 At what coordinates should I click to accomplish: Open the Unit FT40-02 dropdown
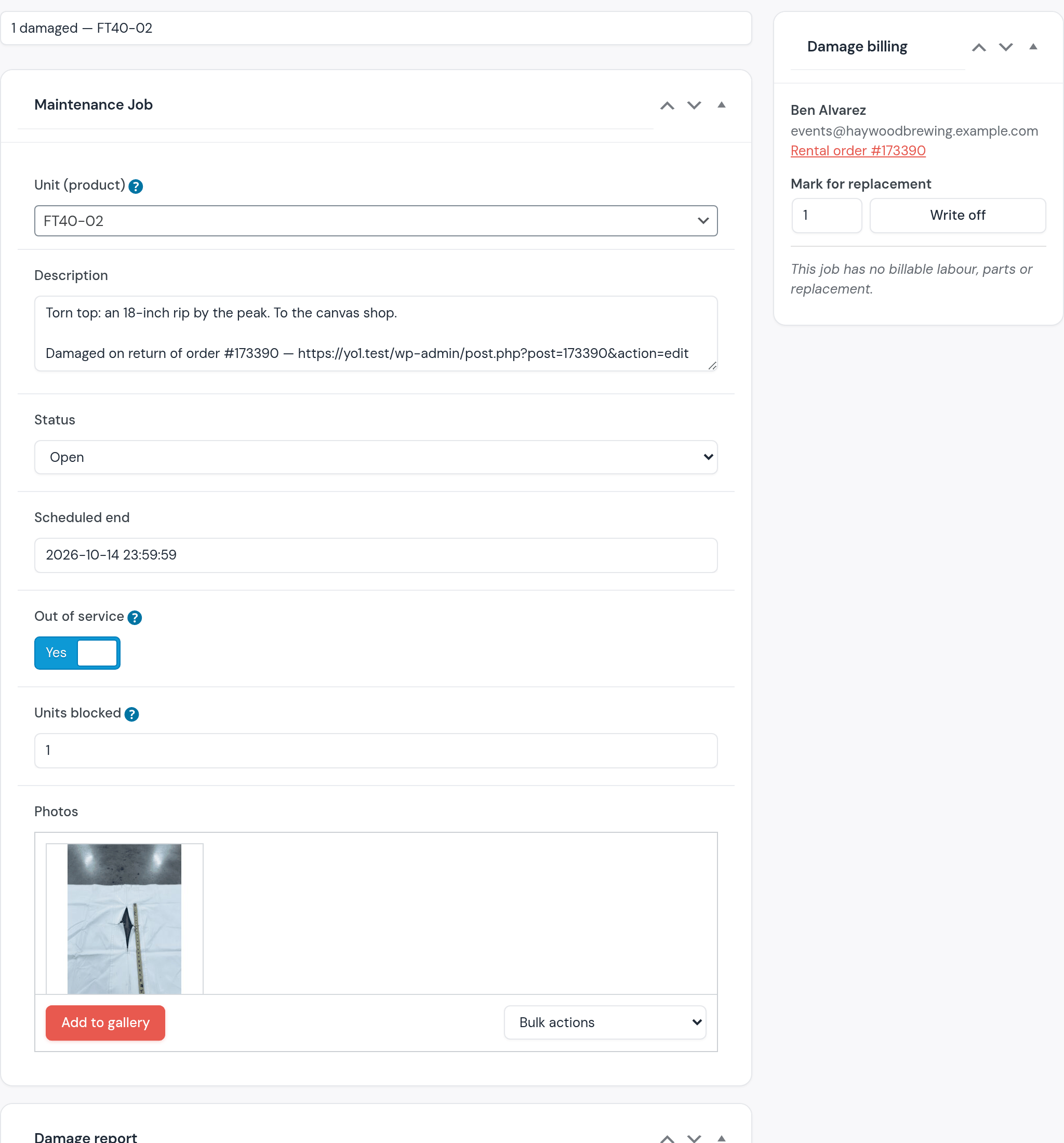pos(376,221)
